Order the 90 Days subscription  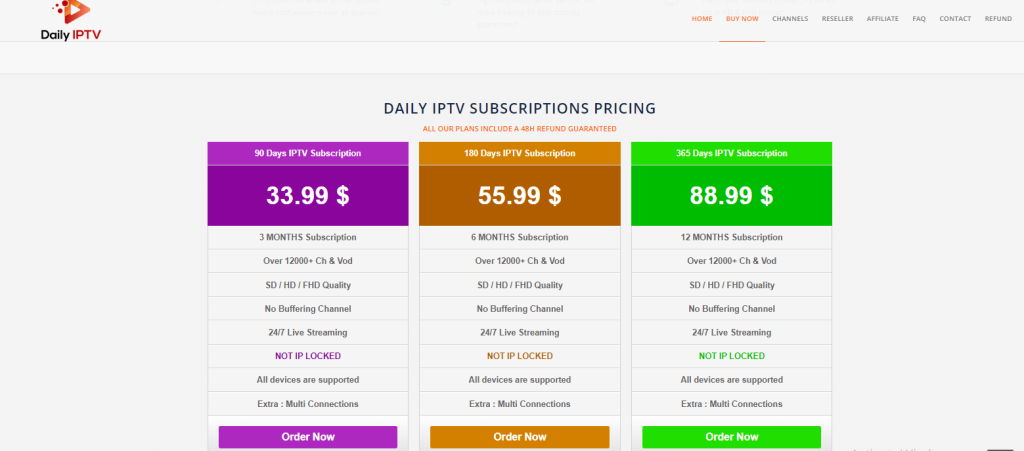308,437
